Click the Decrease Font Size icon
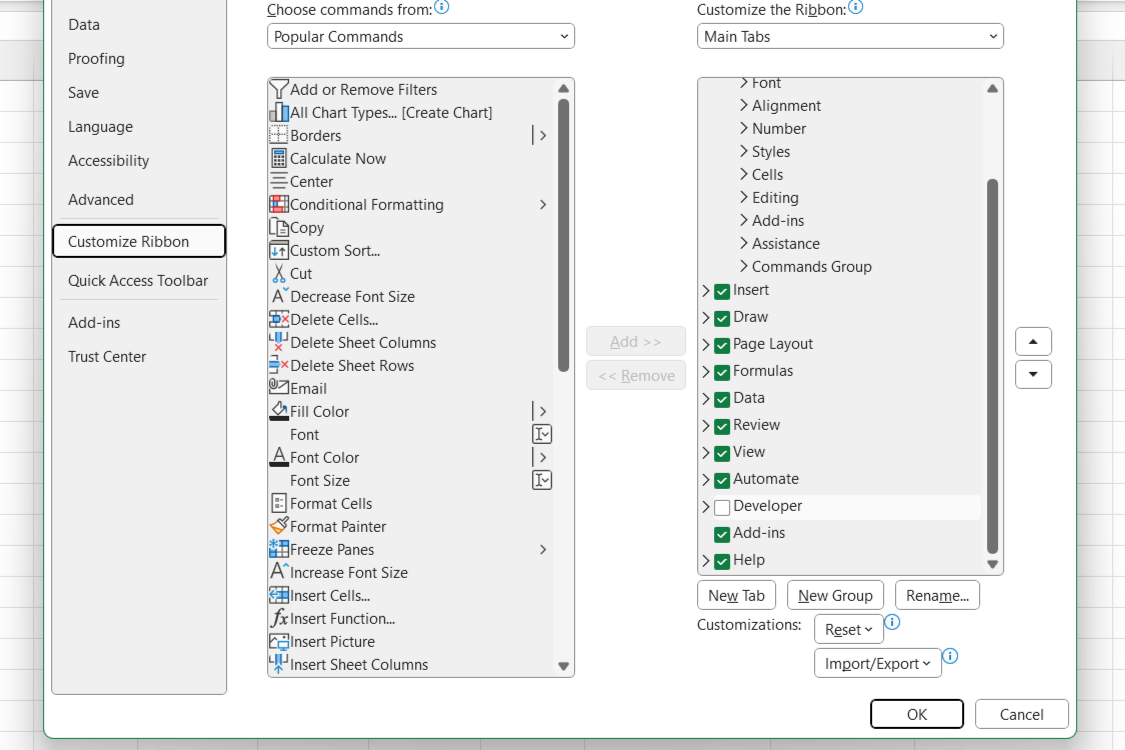Image resolution: width=1125 pixels, height=750 pixels. click(279, 296)
